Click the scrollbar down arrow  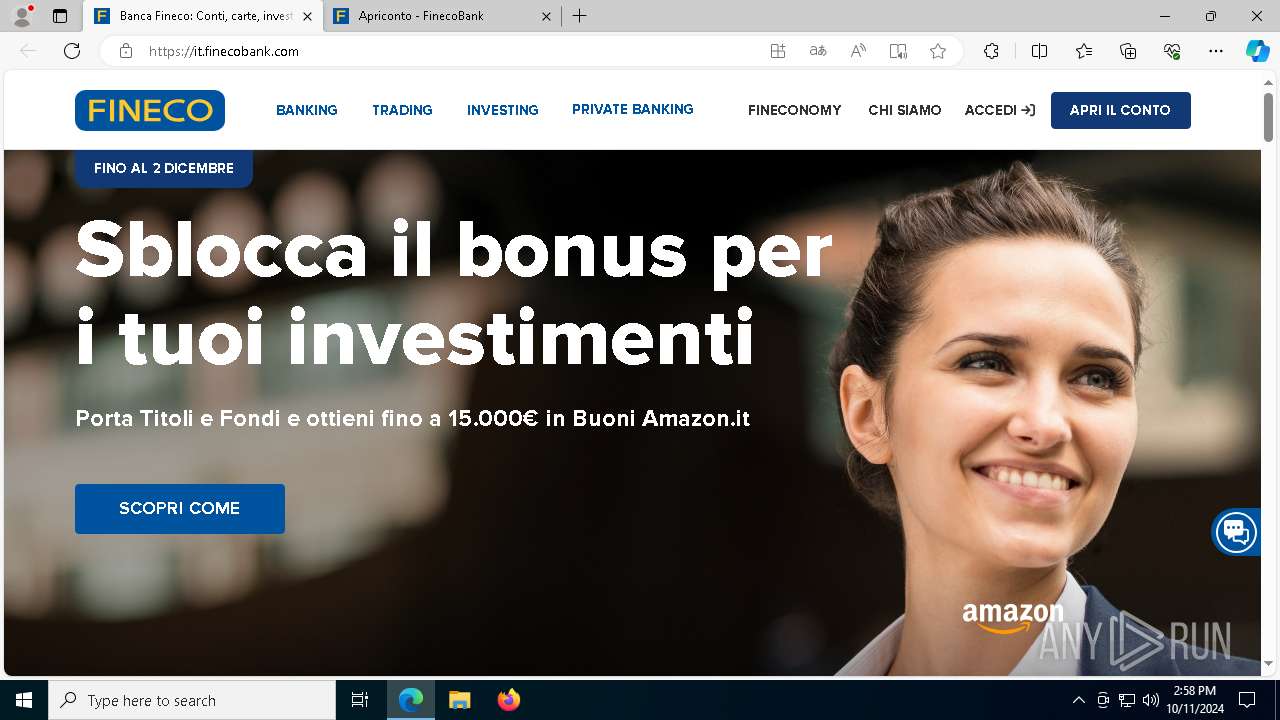tap(1268, 663)
